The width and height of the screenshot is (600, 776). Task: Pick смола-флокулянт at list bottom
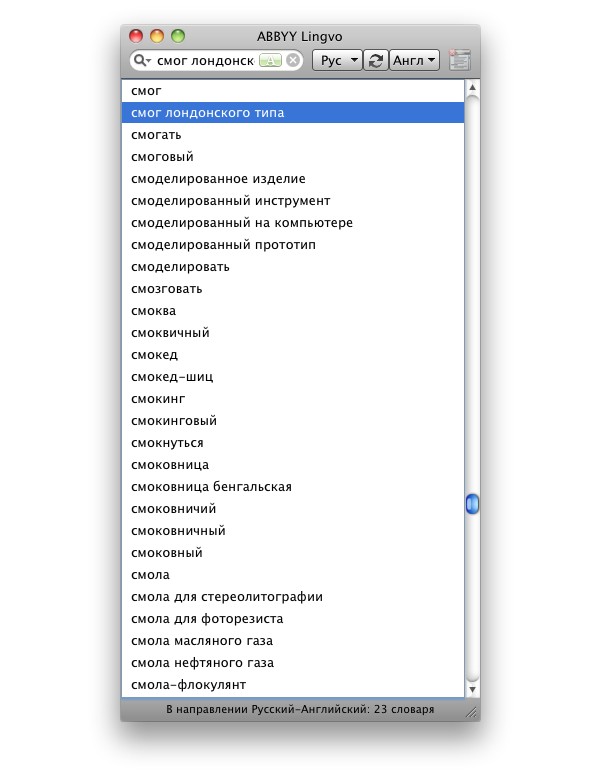188,685
